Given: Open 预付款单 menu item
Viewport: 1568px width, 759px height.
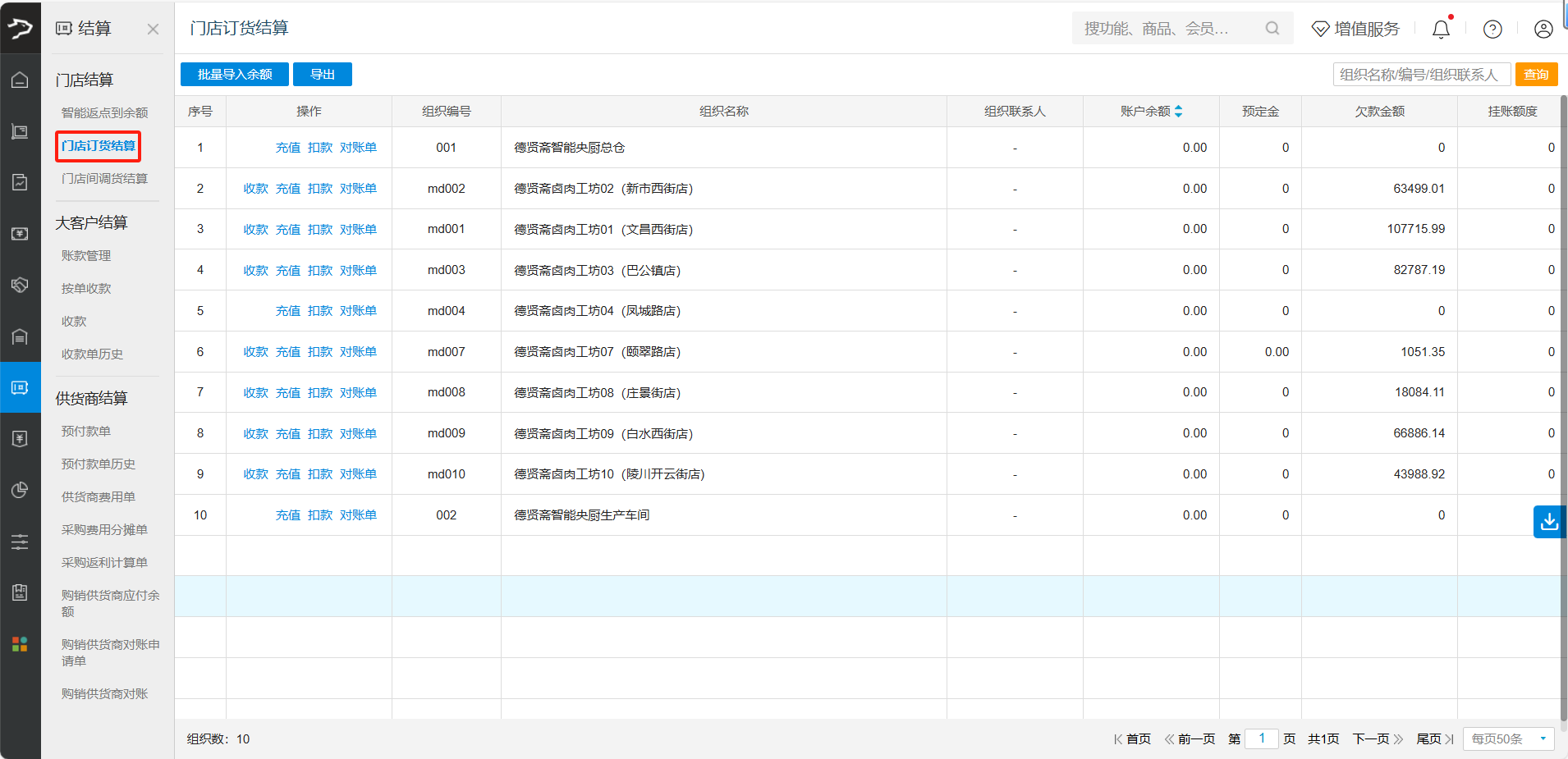Looking at the screenshot, I should 86,432.
